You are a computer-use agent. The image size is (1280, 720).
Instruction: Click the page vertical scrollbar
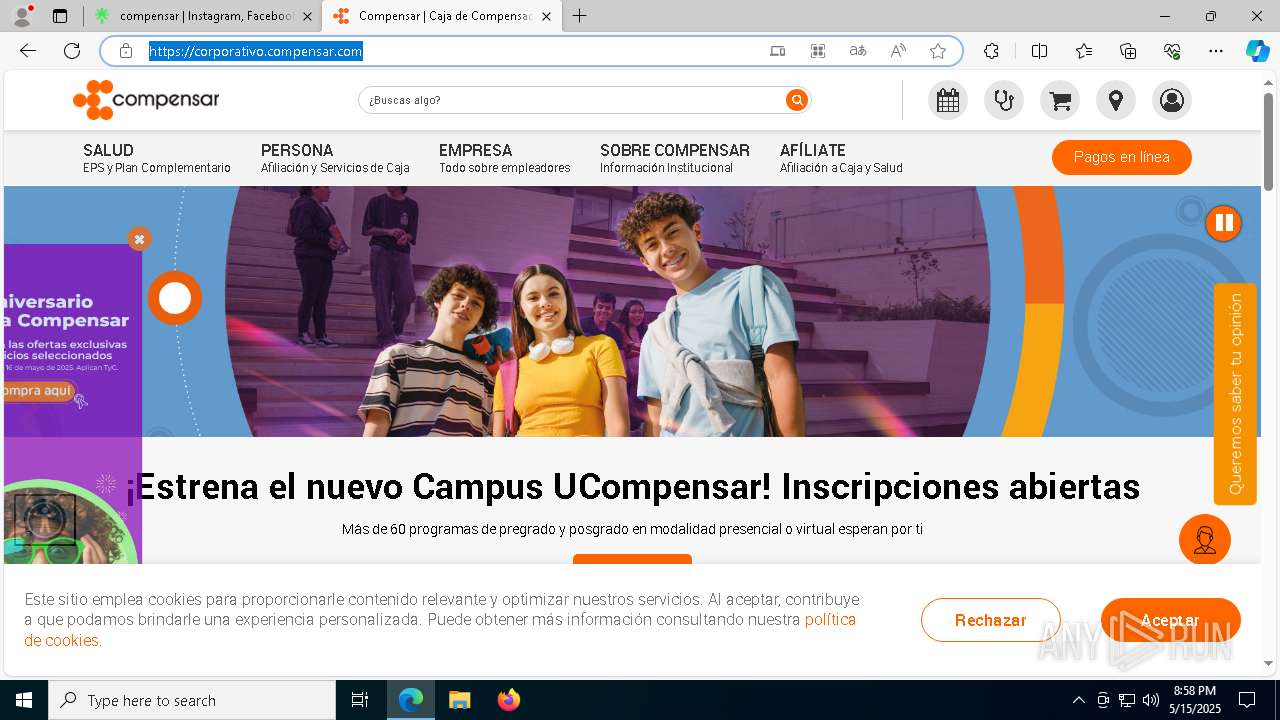pyautogui.click(x=1268, y=141)
